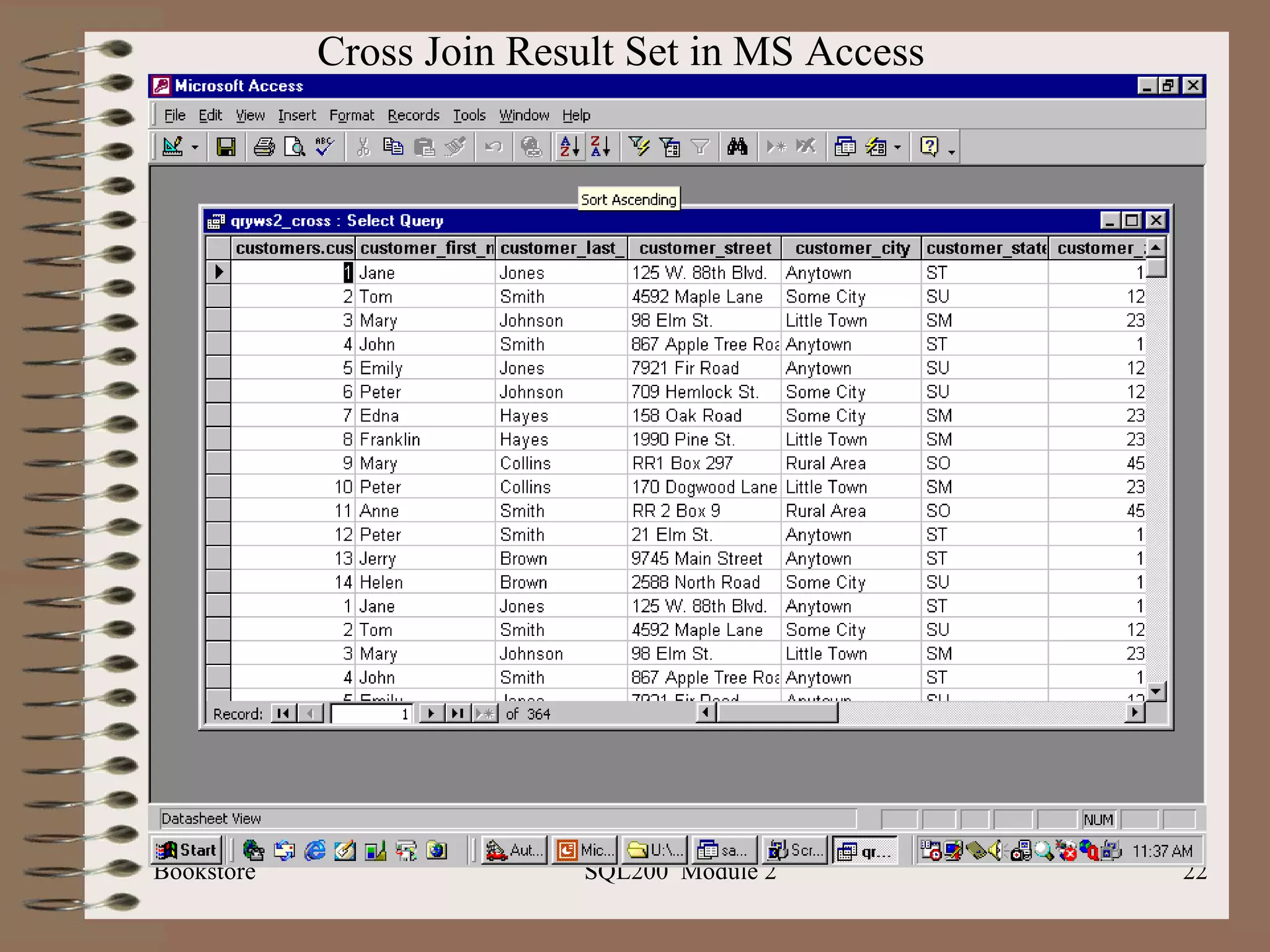This screenshot has width=1270, height=952.
Task: Click the Save toolbar icon
Action: (x=226, y=147)
